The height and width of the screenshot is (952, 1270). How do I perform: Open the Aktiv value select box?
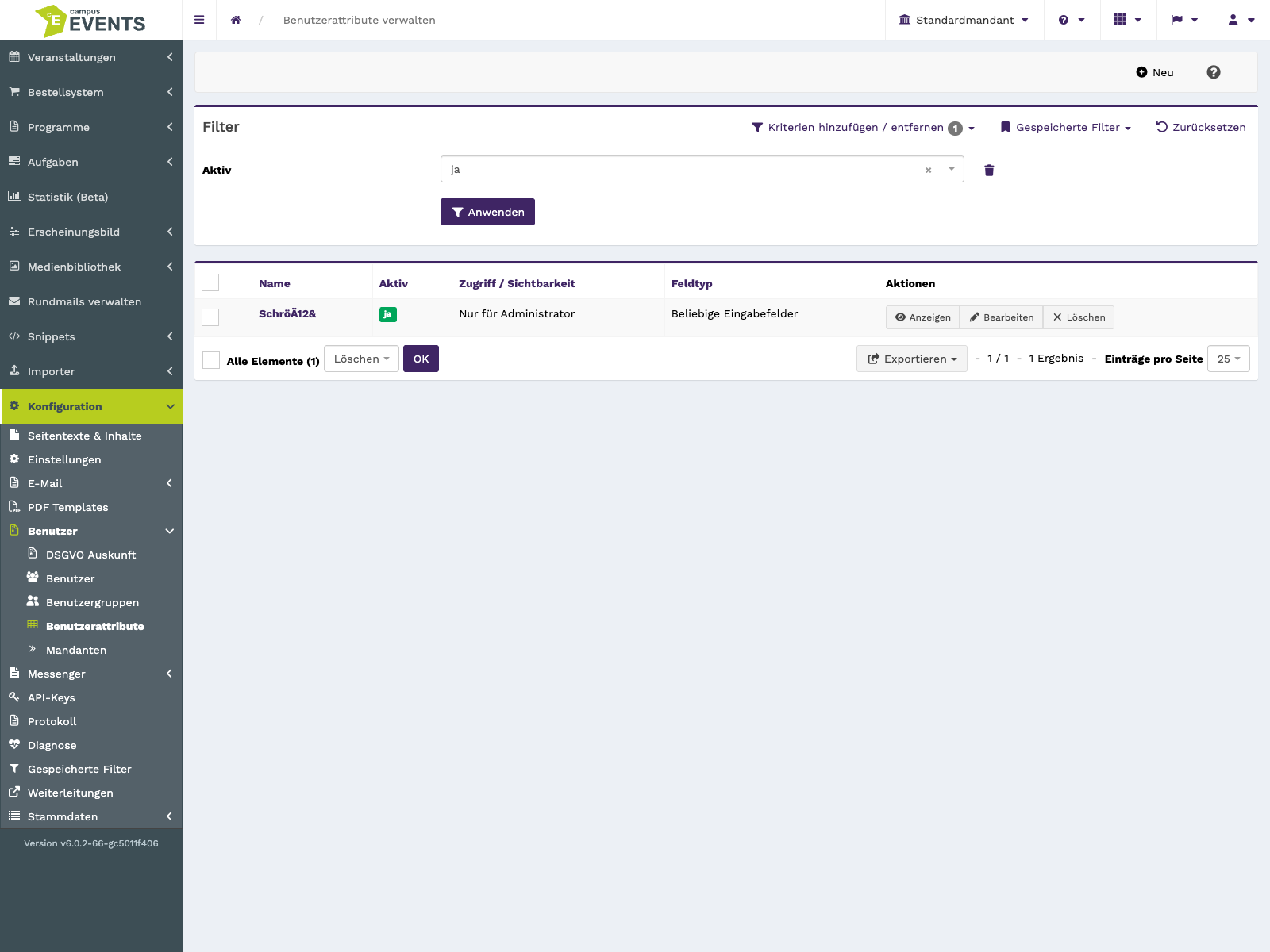702,169
